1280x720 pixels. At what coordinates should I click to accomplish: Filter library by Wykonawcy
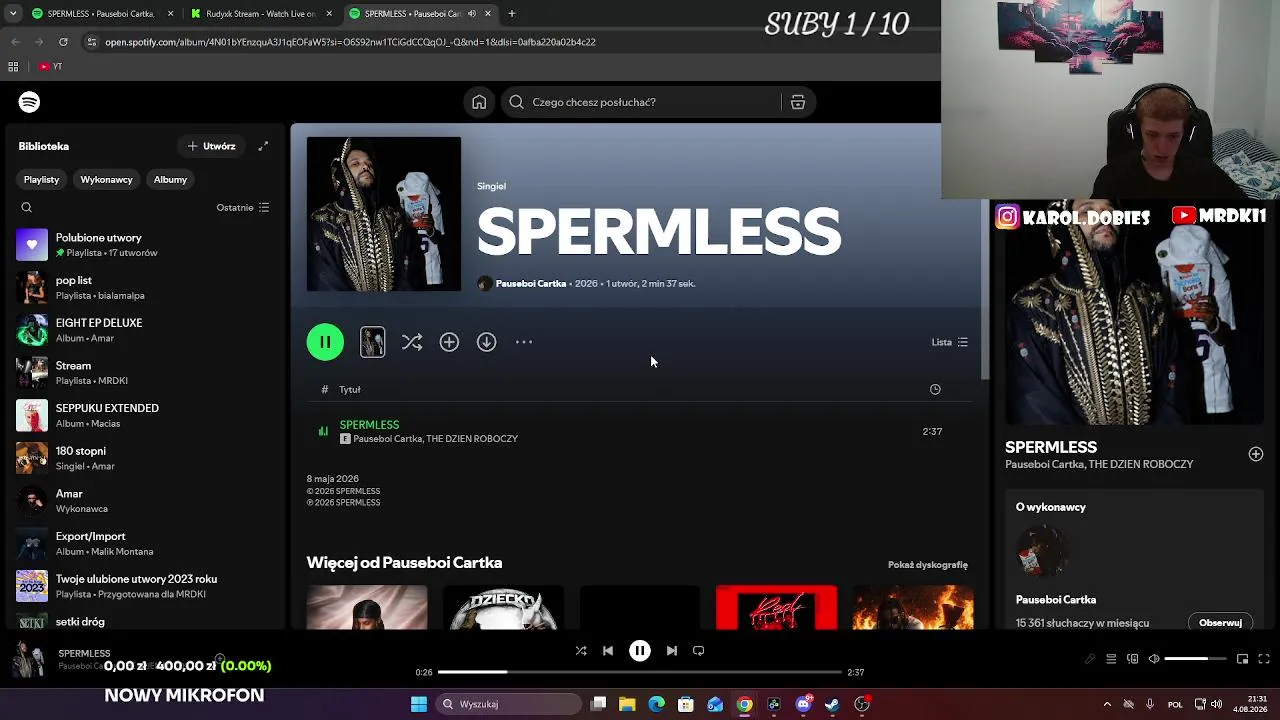pos(106,180)
